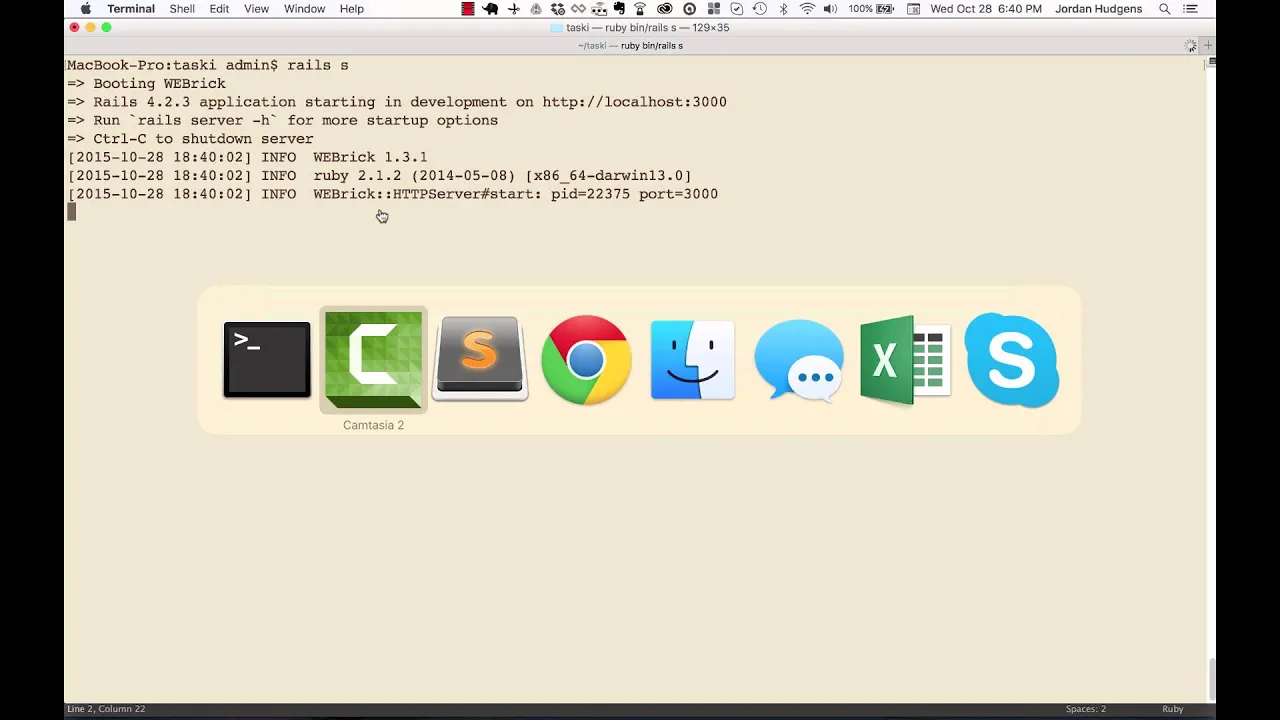Open the Help menu
Viewport: 1280px width, 720px height.
[352, 9]
